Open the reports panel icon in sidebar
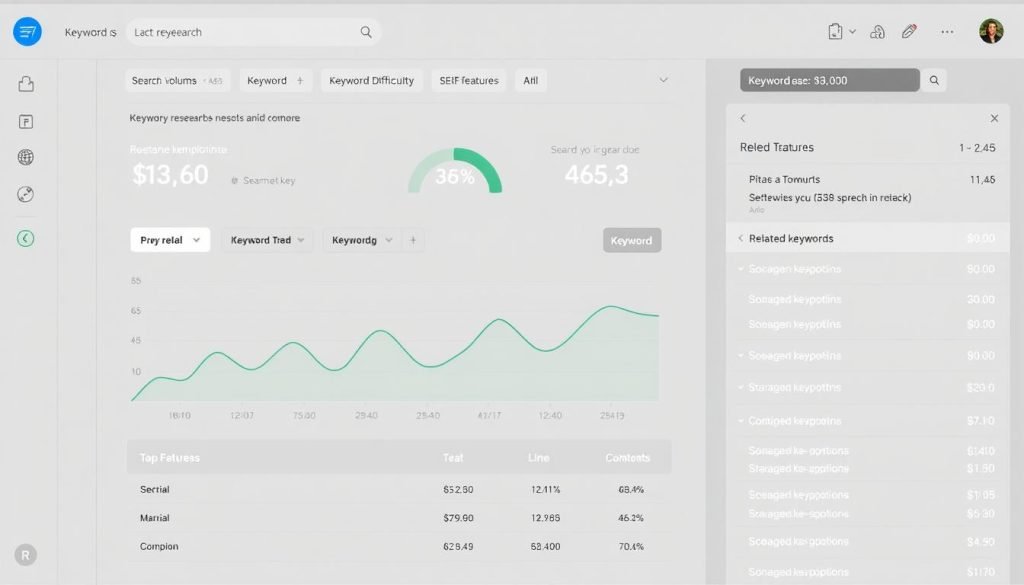The image size is (1024, 585). (x=25, y=121)
